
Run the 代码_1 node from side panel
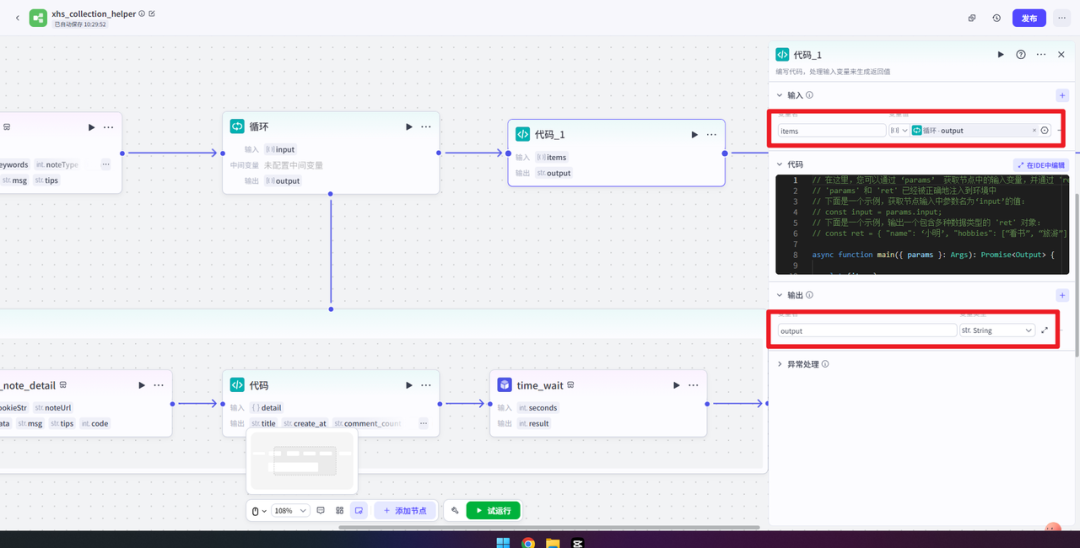click(x=1000, y=55)
